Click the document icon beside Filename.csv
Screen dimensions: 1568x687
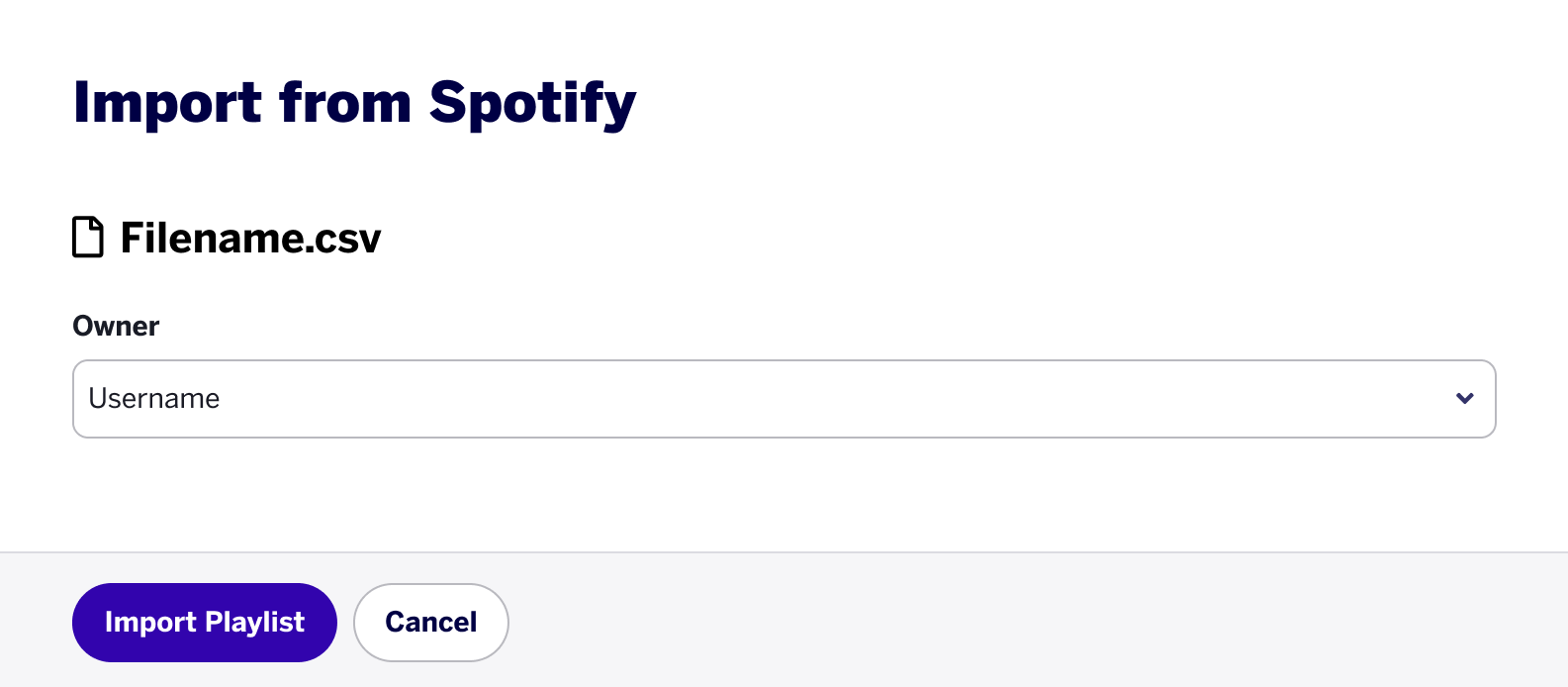point(88,238)
